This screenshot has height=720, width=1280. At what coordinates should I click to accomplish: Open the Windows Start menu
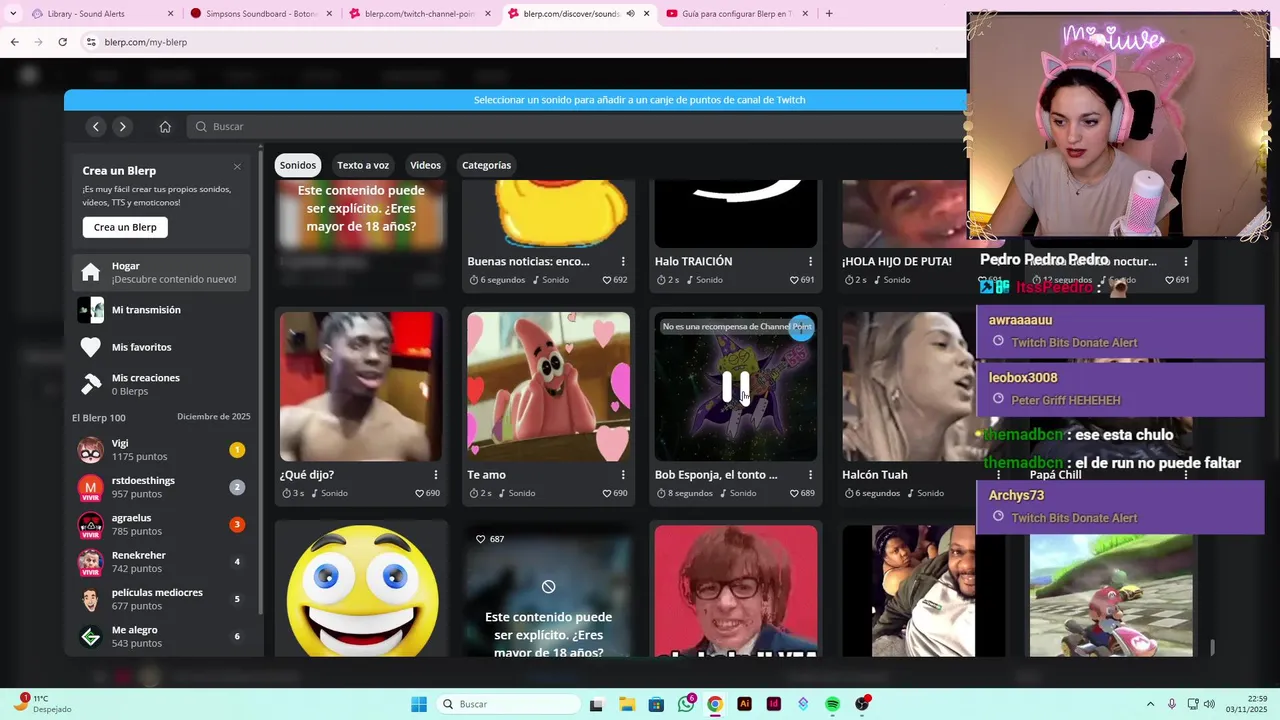coord(418,704)
